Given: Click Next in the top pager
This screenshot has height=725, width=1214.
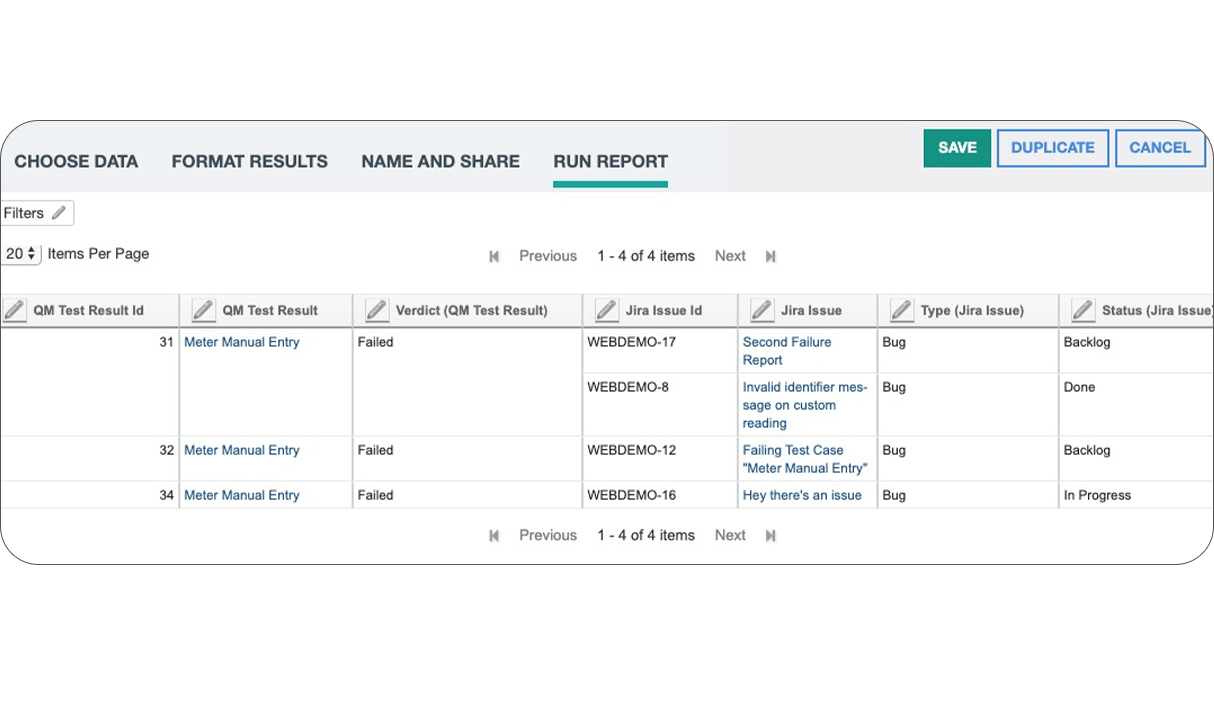Looking at the screenshot, I should click(730, 256).
